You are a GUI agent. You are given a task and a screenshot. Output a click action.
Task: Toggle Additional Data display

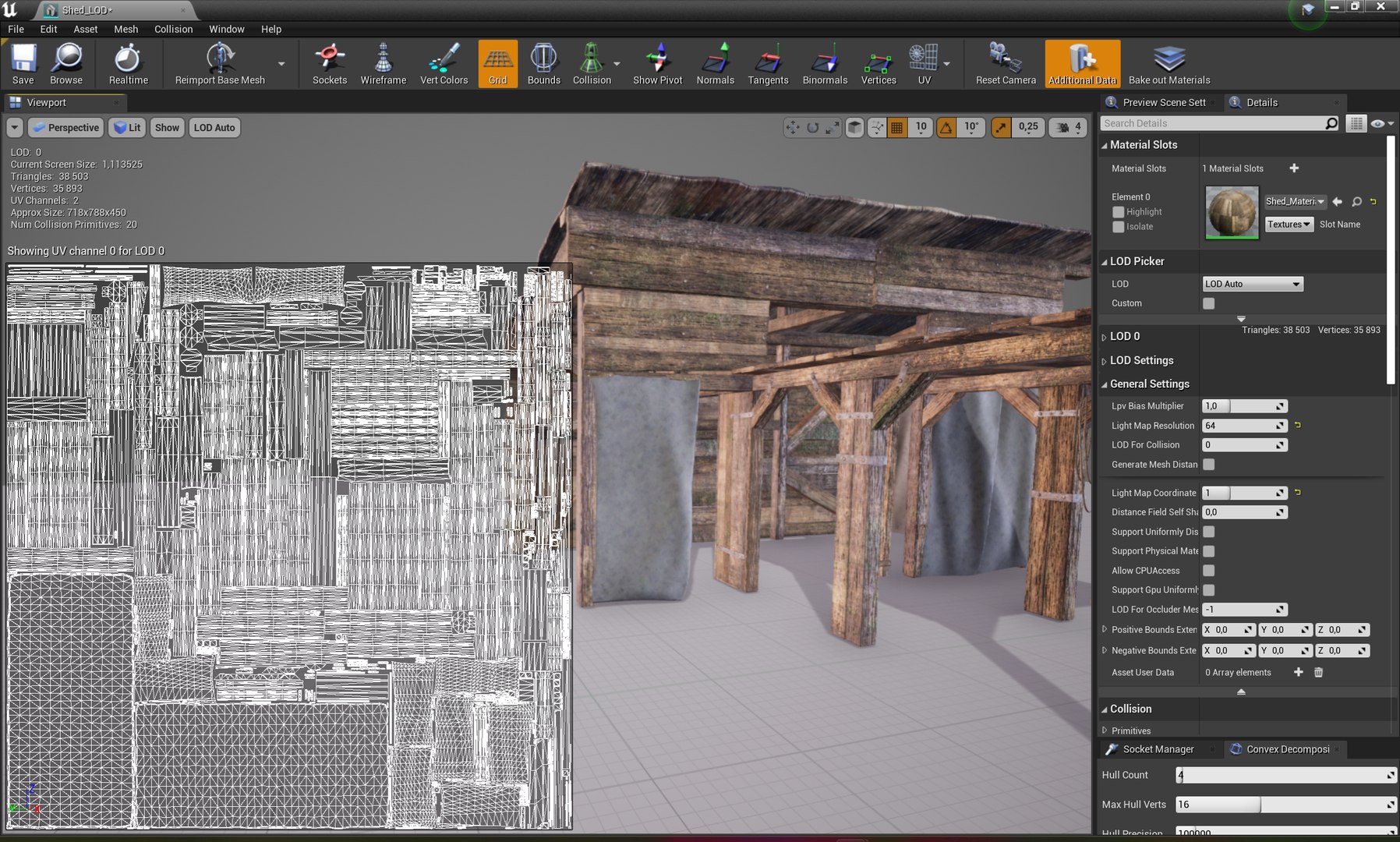pos(1083,64)
